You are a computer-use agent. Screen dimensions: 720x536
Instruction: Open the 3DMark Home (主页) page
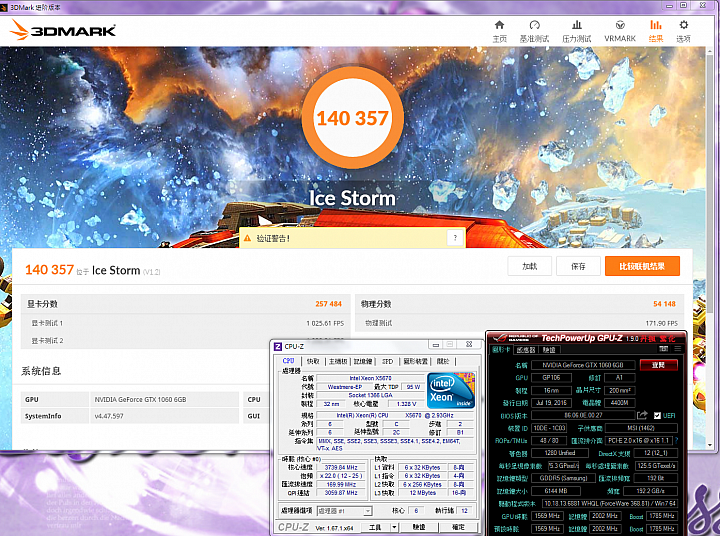click(x=500, y=31)
